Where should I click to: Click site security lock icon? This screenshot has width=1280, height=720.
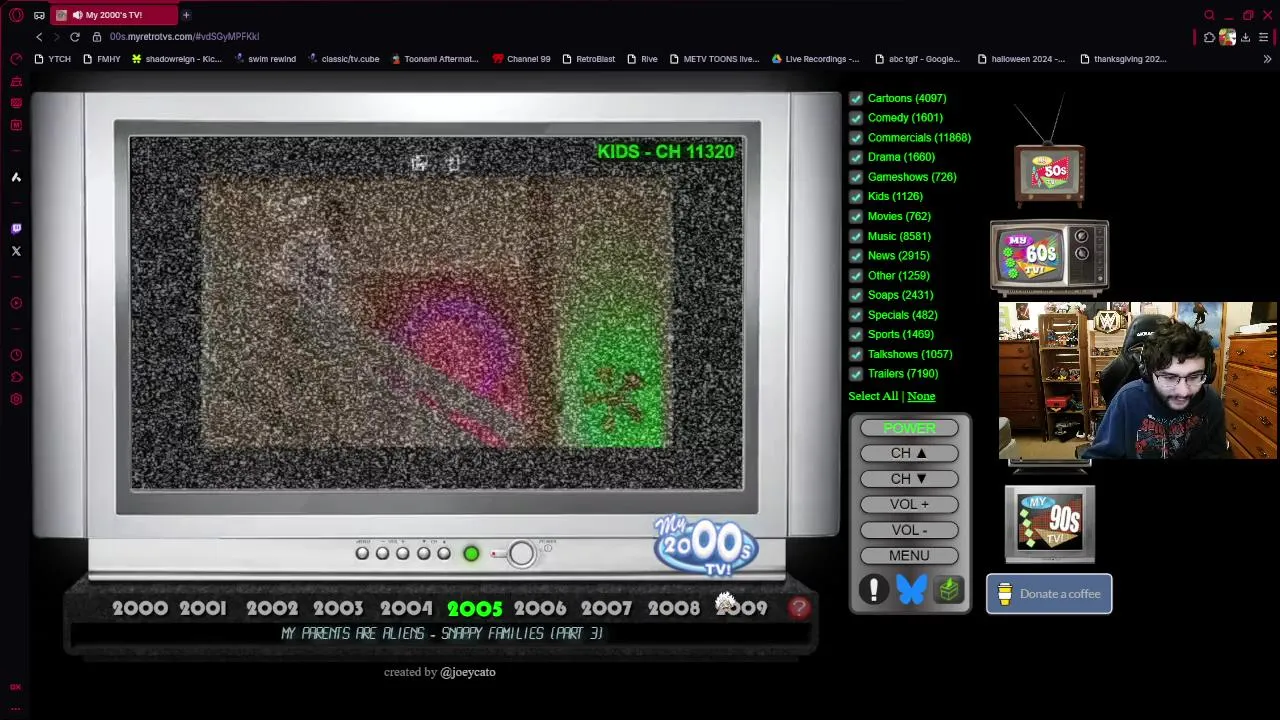tap(97, 36)
